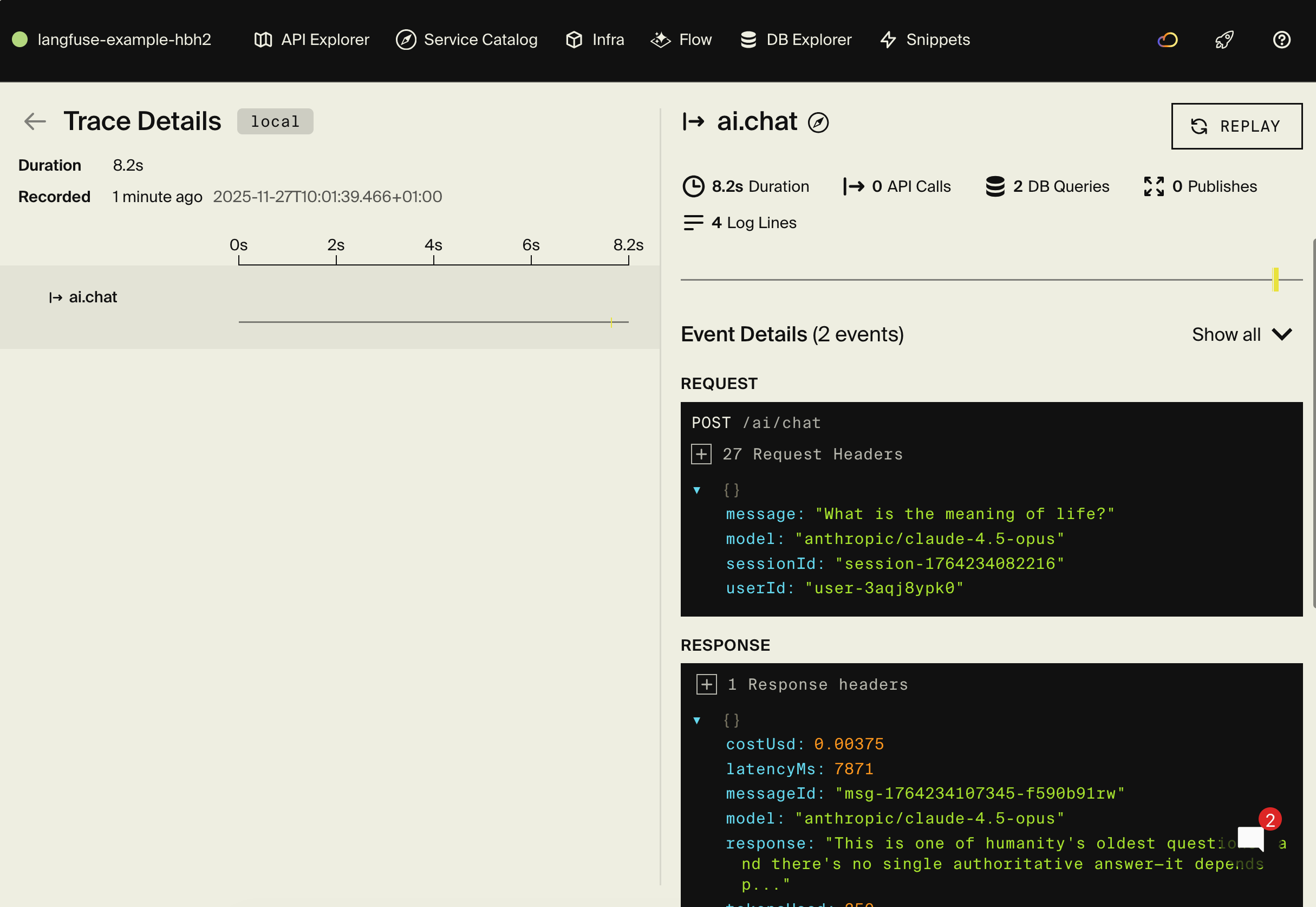
Task: Click the yellow marker on the trace timeline
Action: tap(612, 322)
